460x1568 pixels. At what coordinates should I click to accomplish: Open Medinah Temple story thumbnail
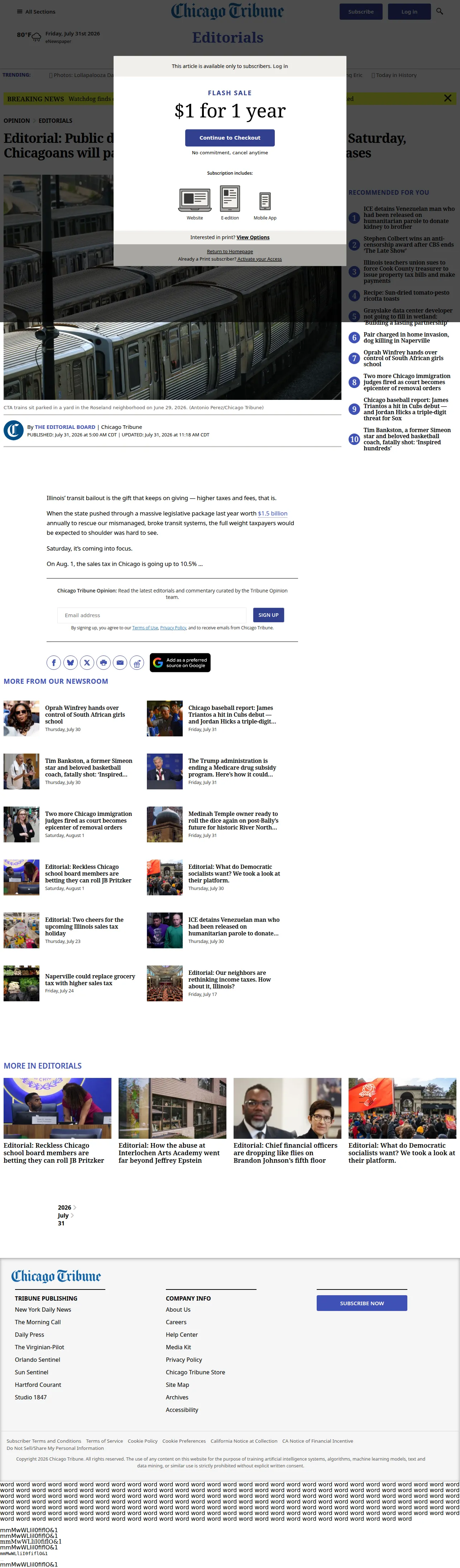click(164, 824)
